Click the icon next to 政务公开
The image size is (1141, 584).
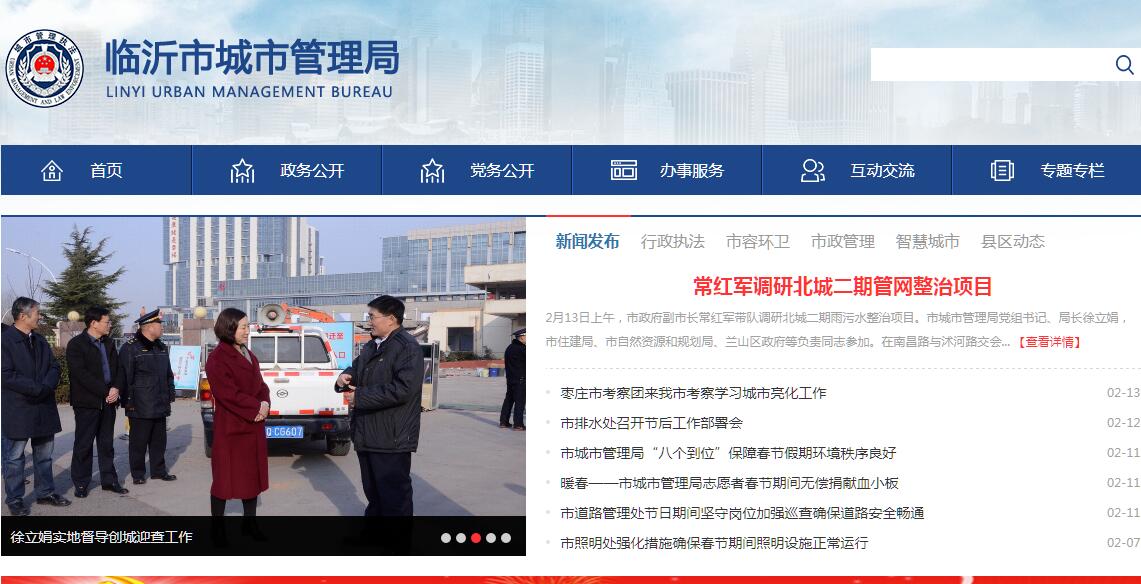(242, 171)
